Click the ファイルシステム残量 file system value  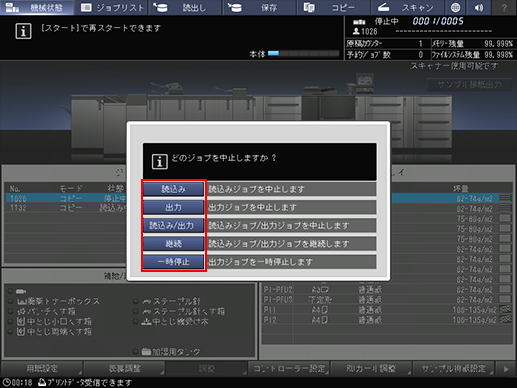click(x=498, y=55)
